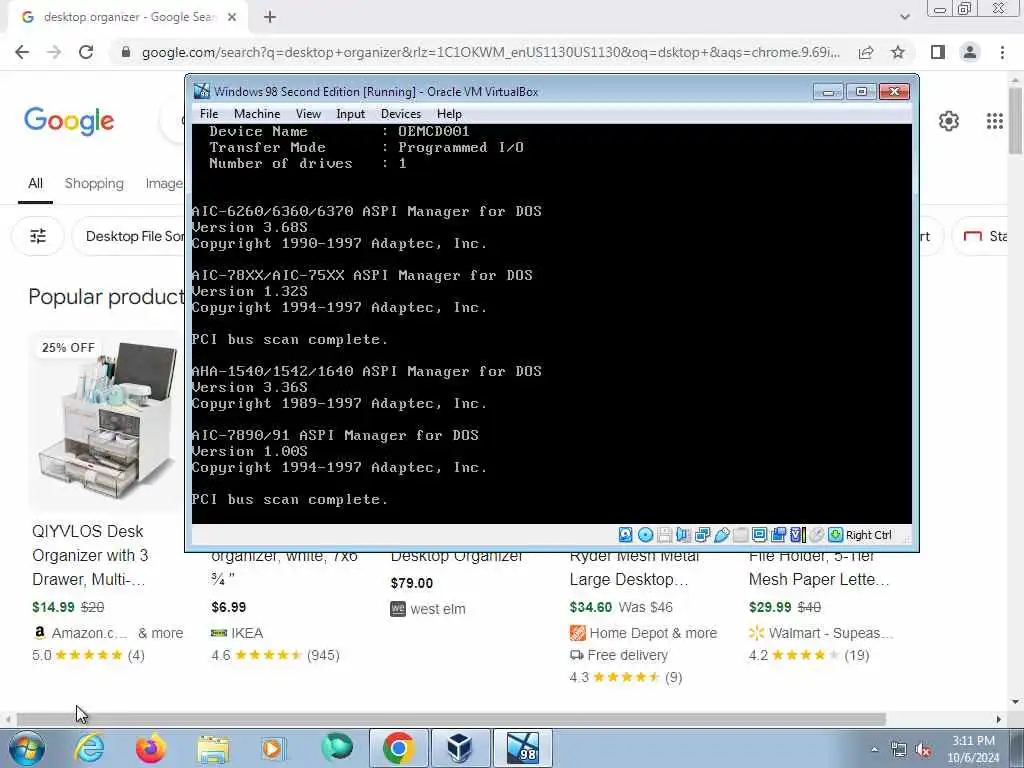This screenshot has height=768, width=1024.
Task: Click the site lock icon in address bar
Action: pyautogui.click(x=126, y=52)
